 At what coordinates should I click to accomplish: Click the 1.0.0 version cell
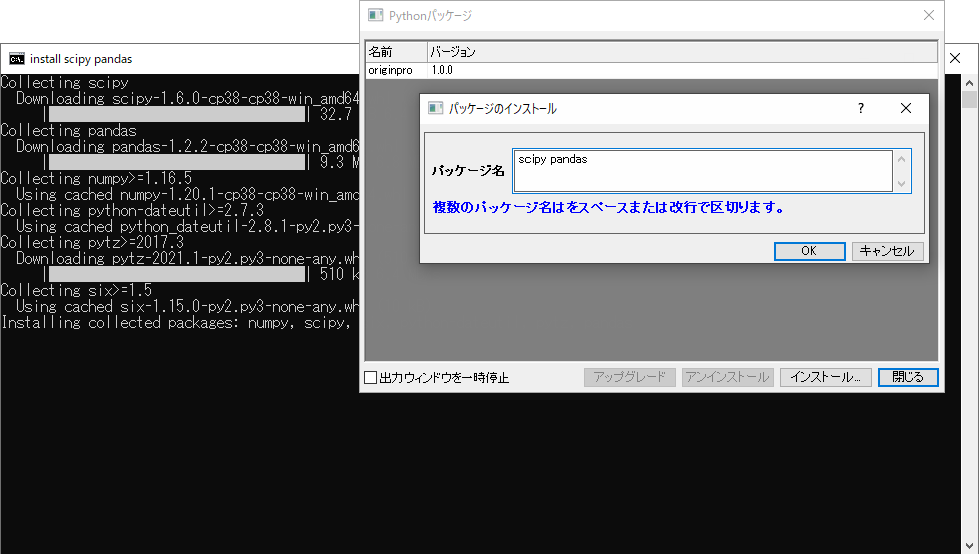pyautogui.click(x=442, y=70)
